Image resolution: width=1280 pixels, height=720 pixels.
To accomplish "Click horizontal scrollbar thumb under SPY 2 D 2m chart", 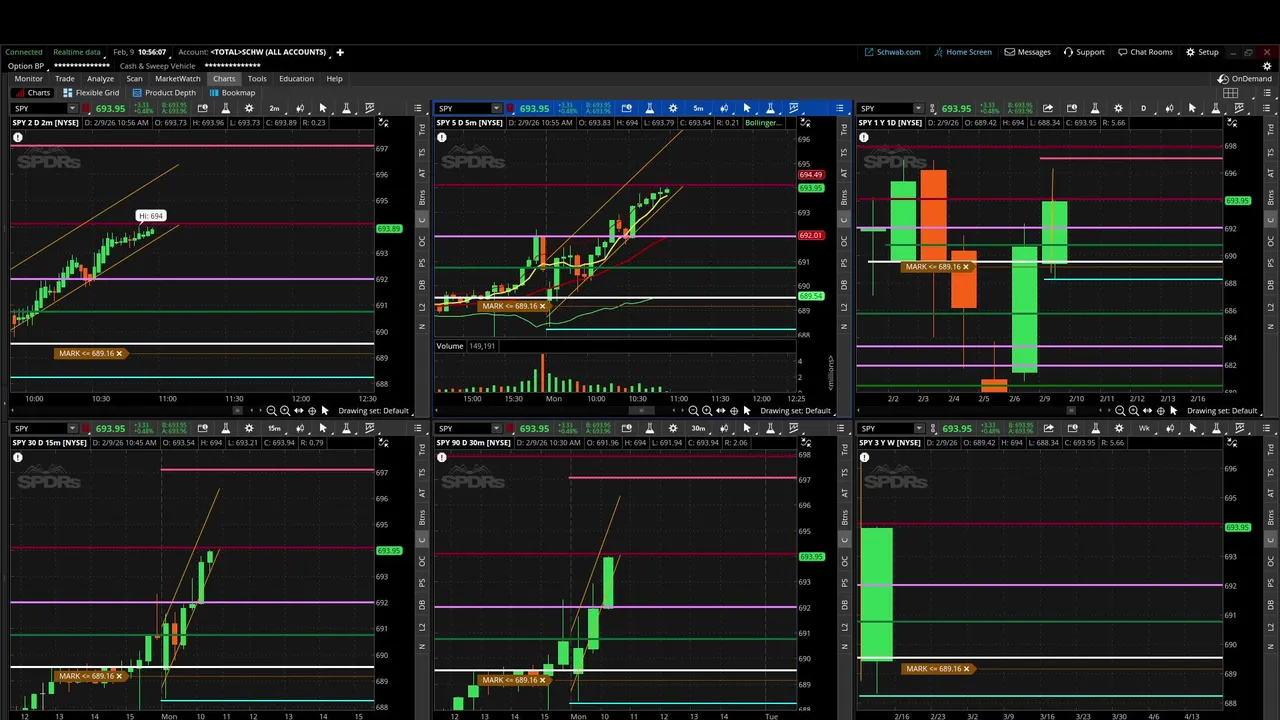I will 237,411.
